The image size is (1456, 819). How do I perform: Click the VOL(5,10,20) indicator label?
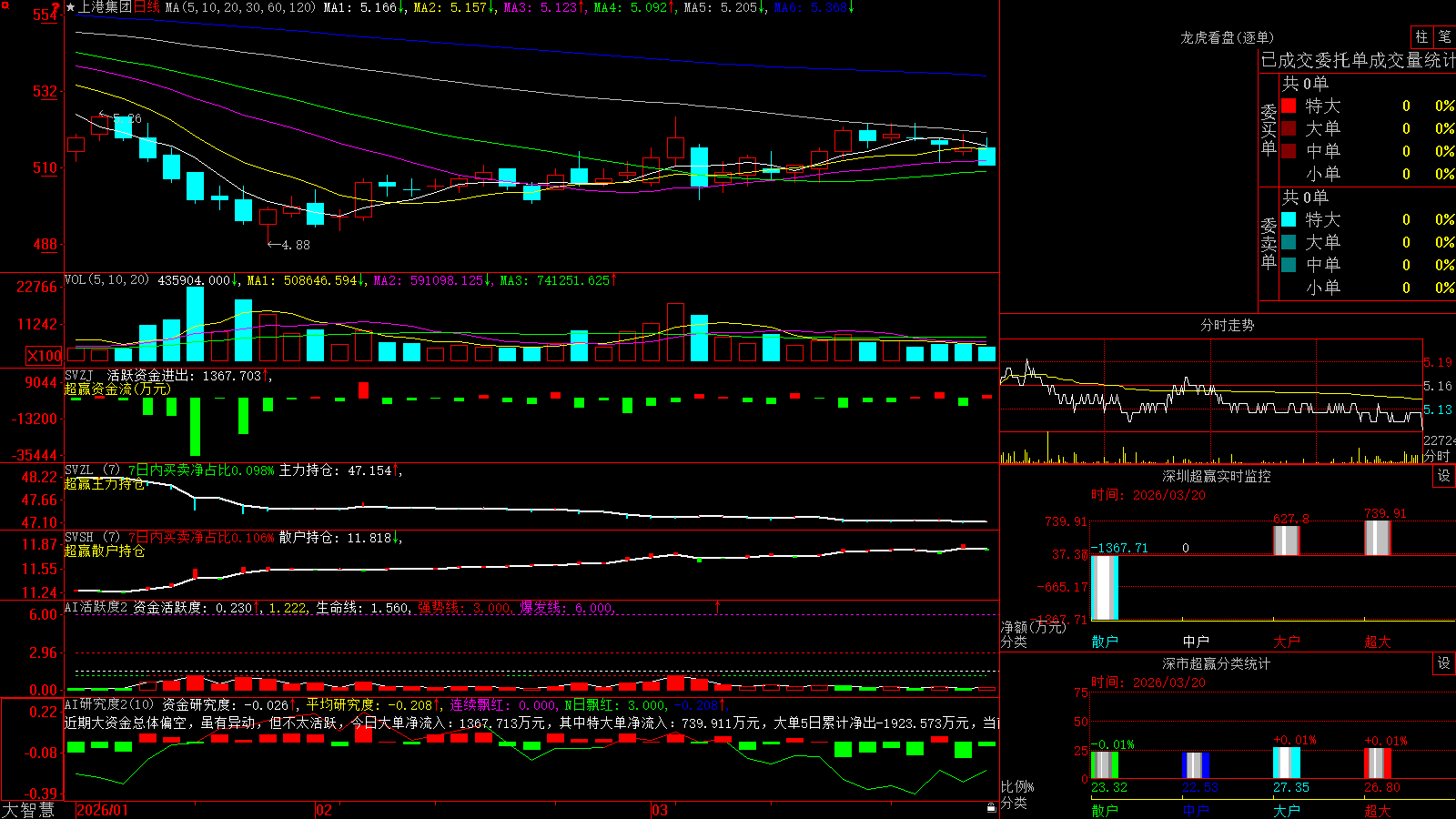click(106, 280)
